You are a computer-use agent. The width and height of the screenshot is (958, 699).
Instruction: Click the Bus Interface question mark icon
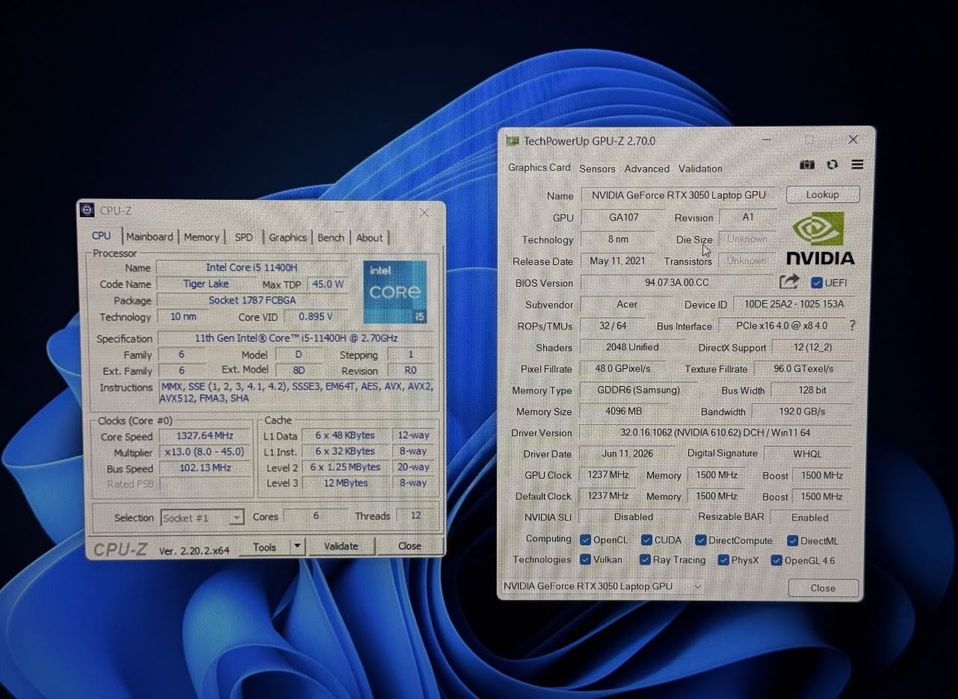(x=852, y=325)
